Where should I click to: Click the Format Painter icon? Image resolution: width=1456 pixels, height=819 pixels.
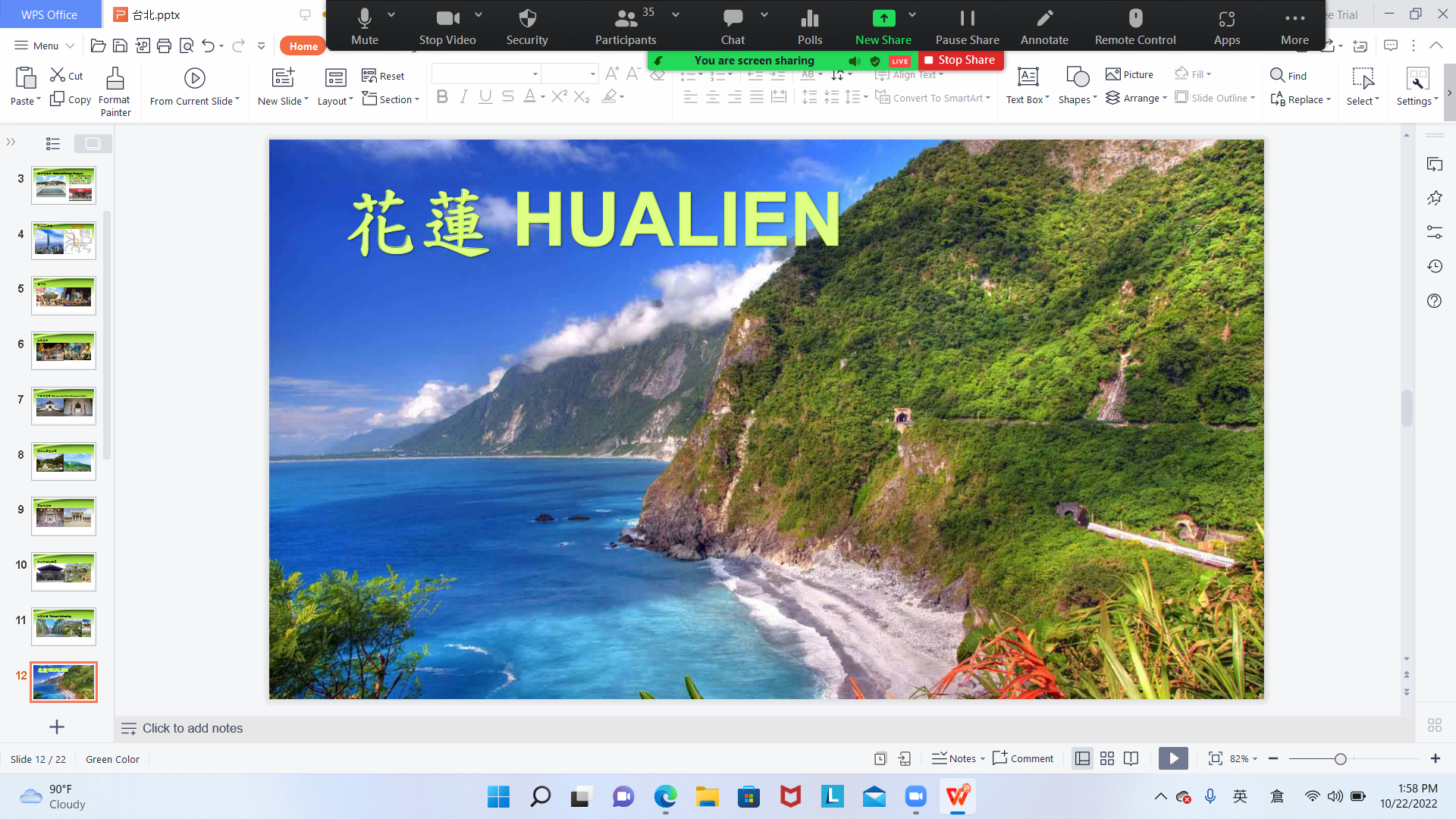(115, 79)
